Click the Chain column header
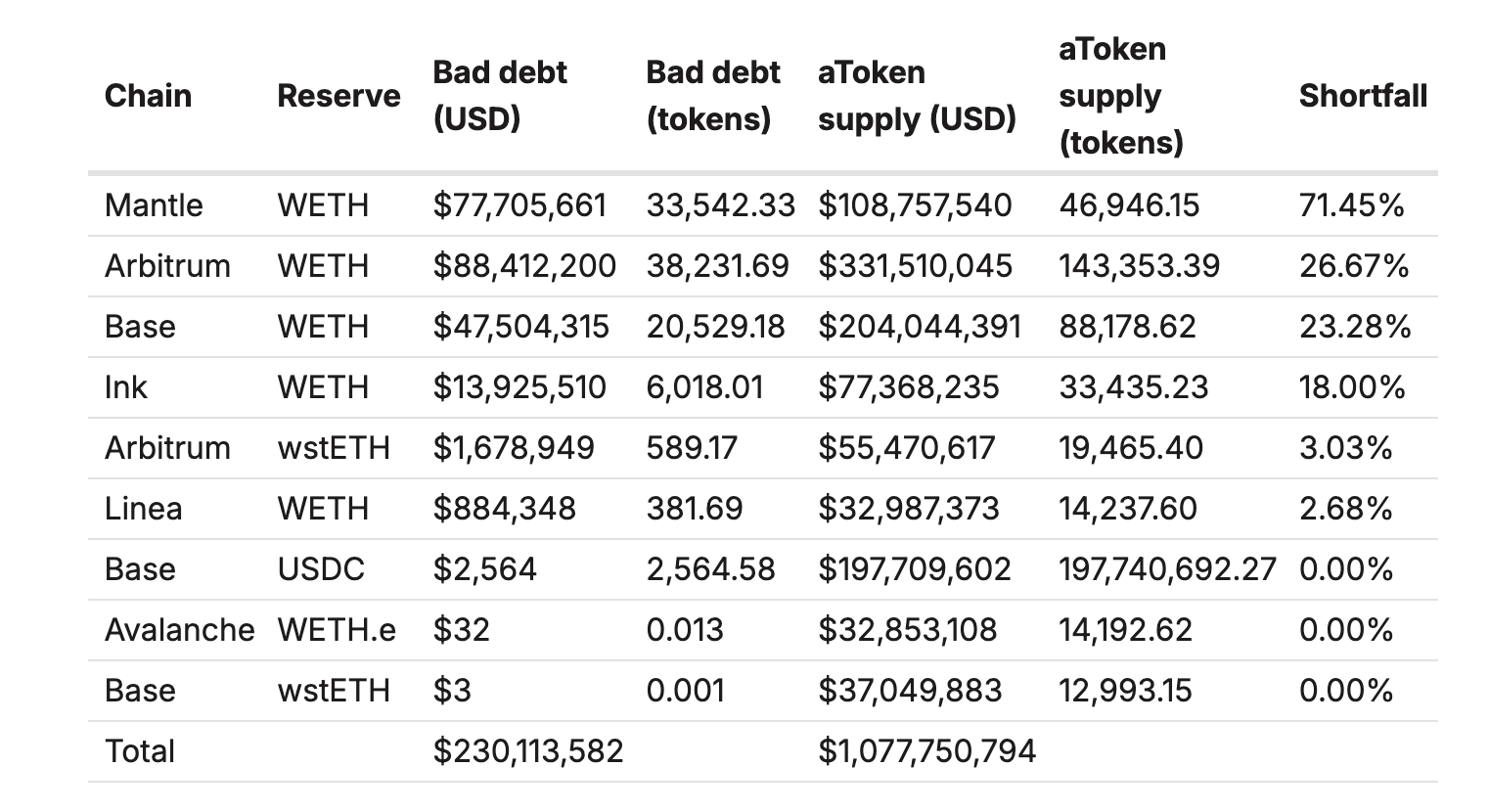This screenshot has height=812, width=1489. pos(148,96)
